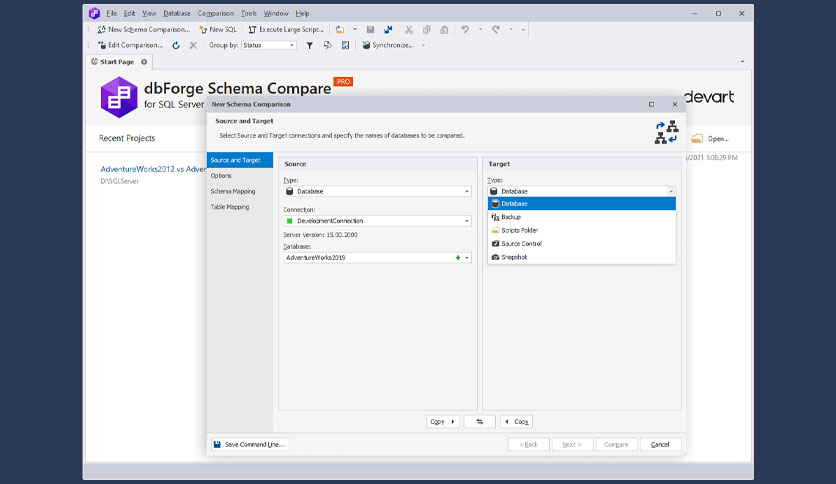Close the New Schema Comparison dialog
The width and height of the screenshot is (836, 484).
click(674, 104)
